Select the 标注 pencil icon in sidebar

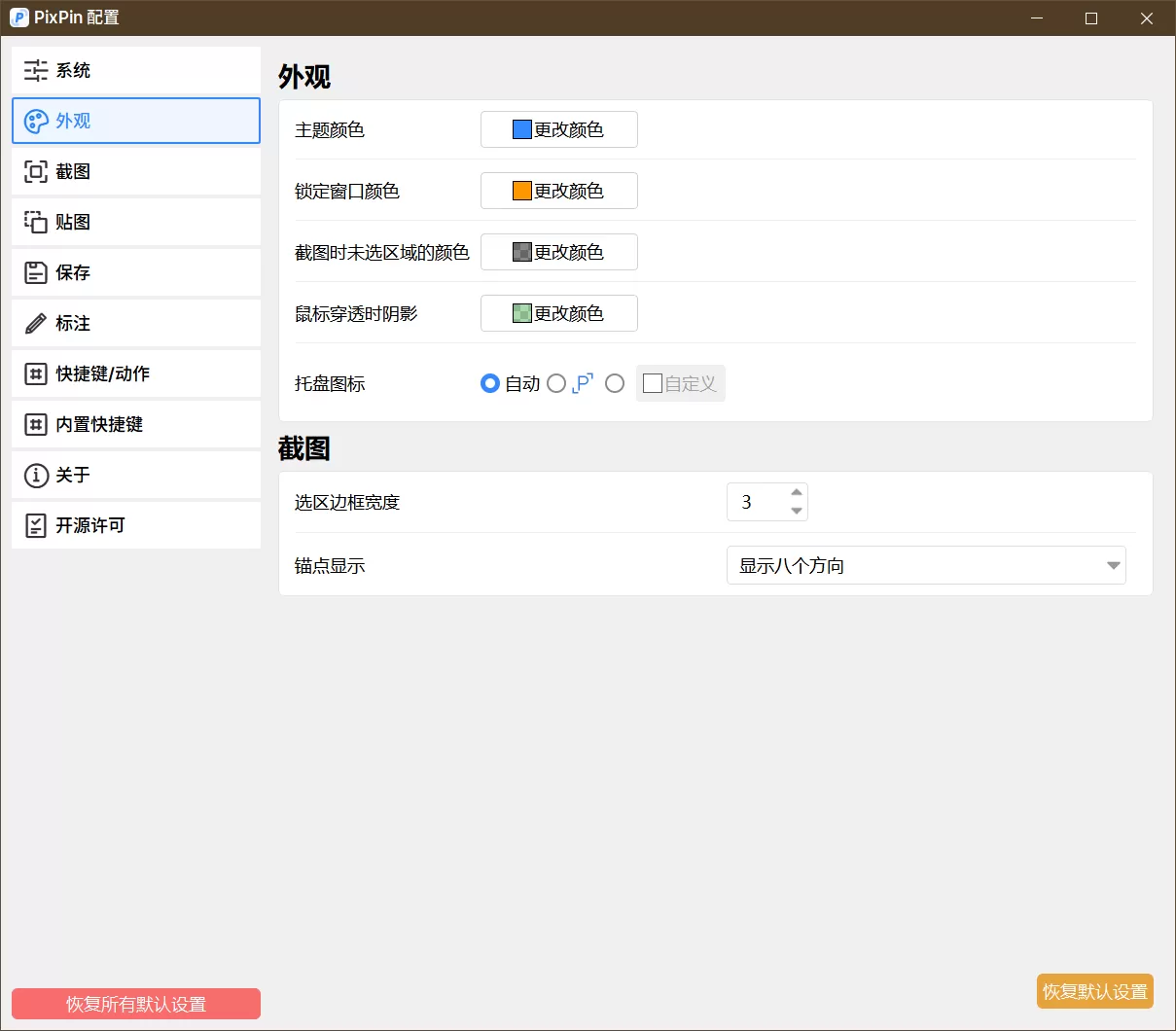pos(35,323)
